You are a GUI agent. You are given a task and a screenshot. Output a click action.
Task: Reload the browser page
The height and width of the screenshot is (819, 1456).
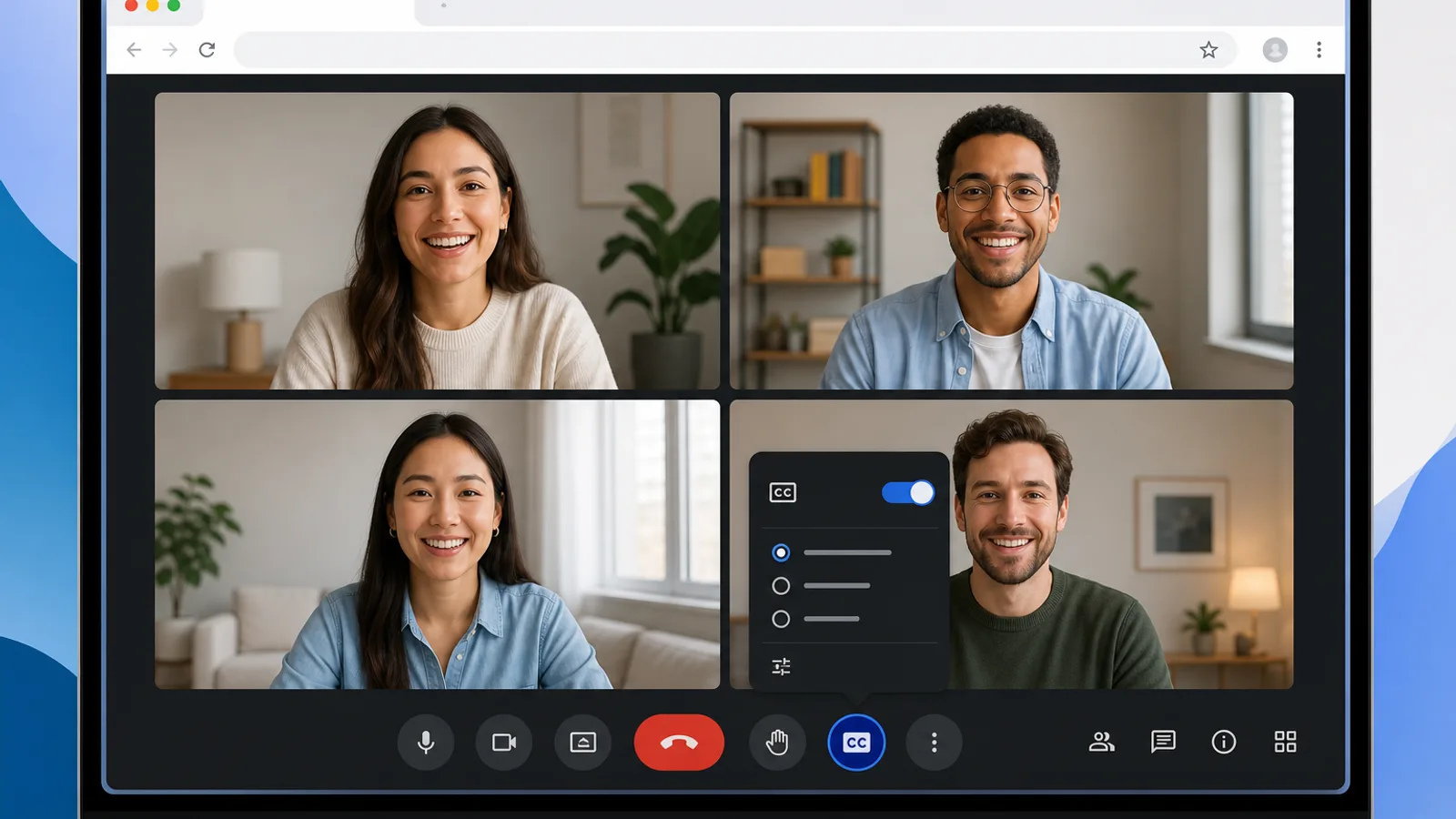click(207, 49)
